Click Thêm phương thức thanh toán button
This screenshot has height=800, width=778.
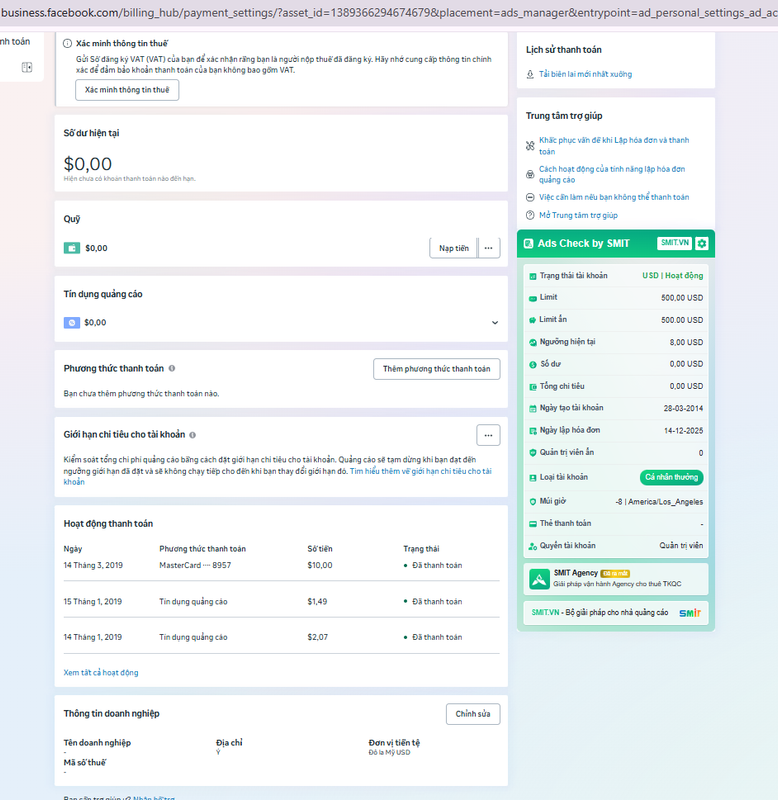[x=437, y=369]
